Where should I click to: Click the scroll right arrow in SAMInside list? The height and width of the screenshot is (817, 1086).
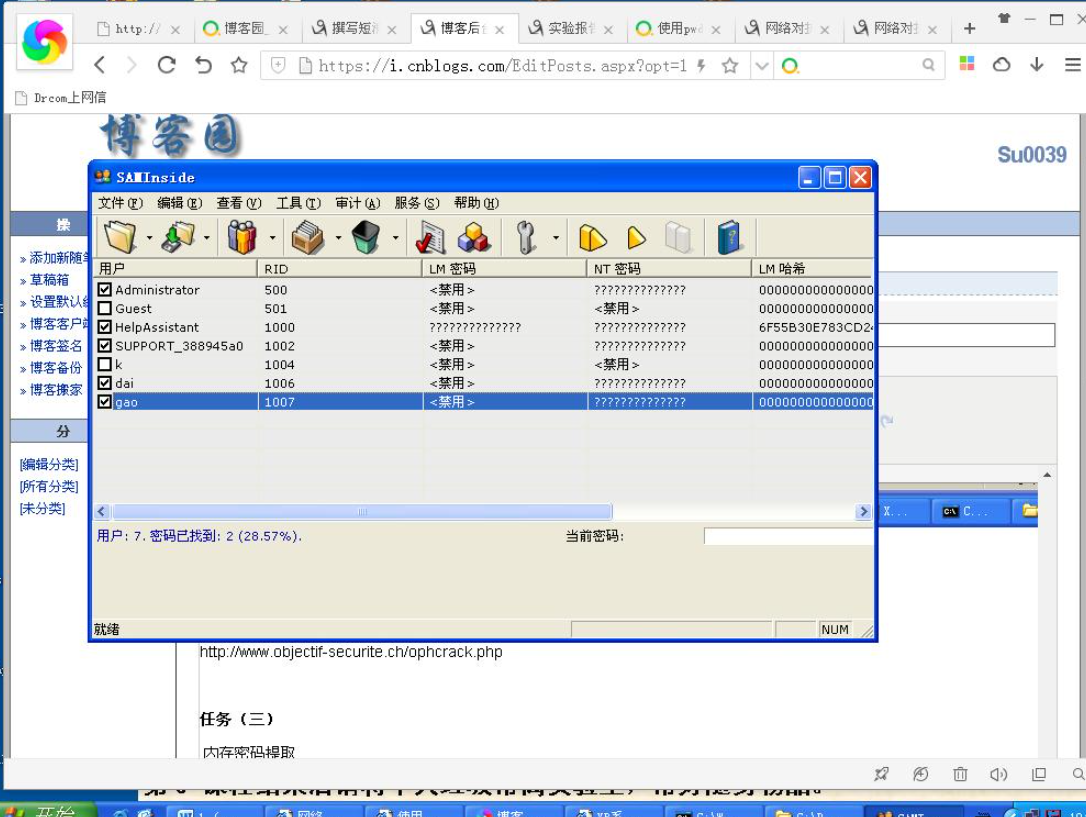[863, 512]
